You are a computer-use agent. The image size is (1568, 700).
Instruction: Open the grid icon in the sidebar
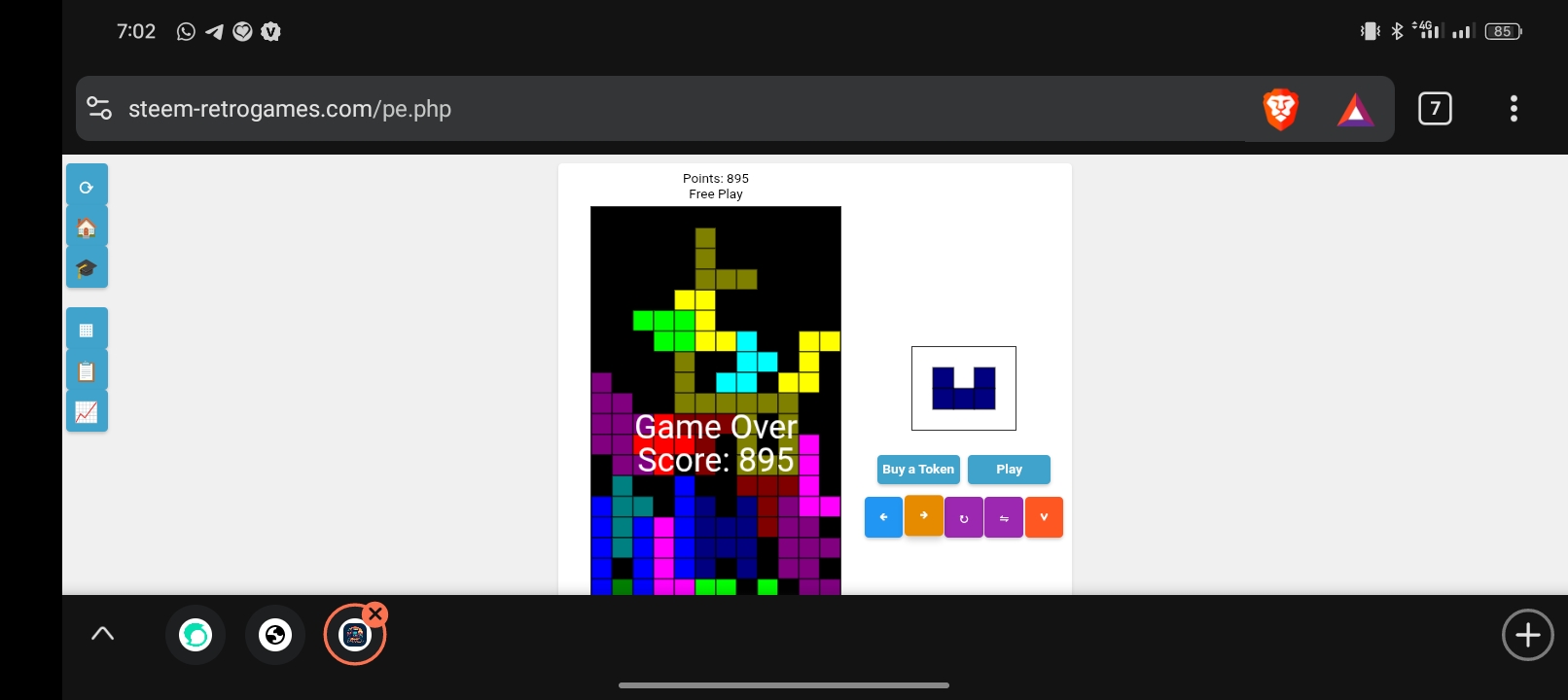click(87, 329)
